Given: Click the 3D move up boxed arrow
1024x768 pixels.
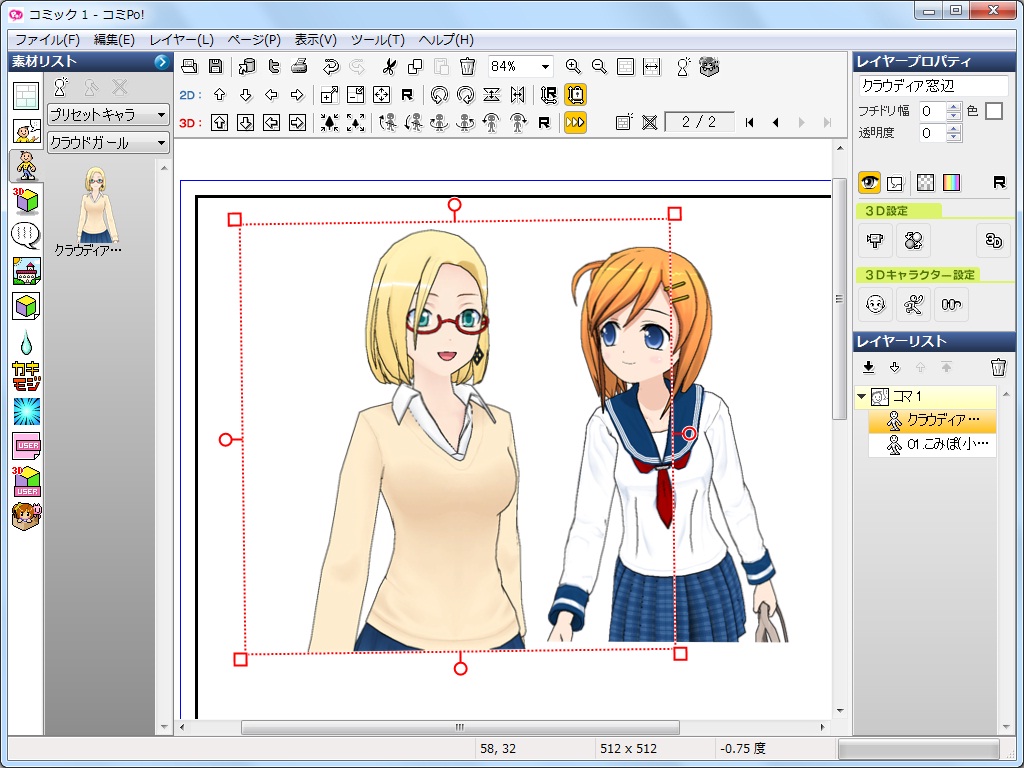Looking at the screenshot, I should 219,122.
